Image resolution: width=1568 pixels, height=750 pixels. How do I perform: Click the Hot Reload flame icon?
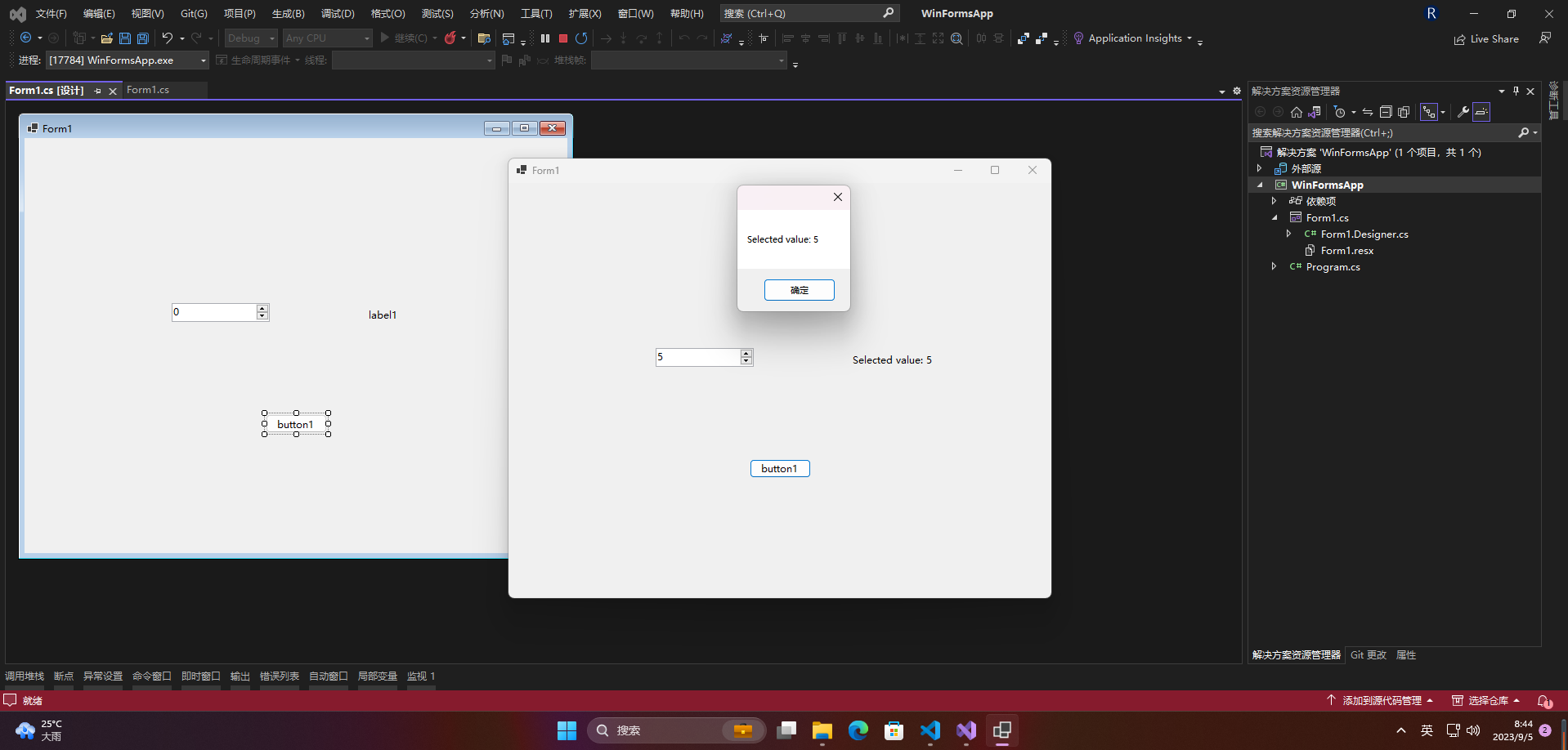[x=450, y=38]
